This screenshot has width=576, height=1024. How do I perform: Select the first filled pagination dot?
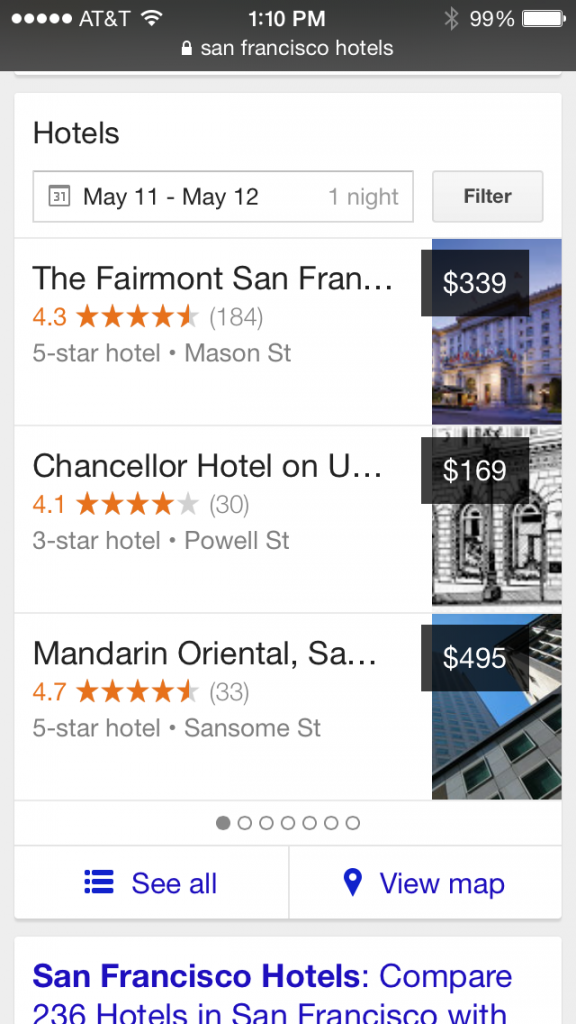pos(223,823)
